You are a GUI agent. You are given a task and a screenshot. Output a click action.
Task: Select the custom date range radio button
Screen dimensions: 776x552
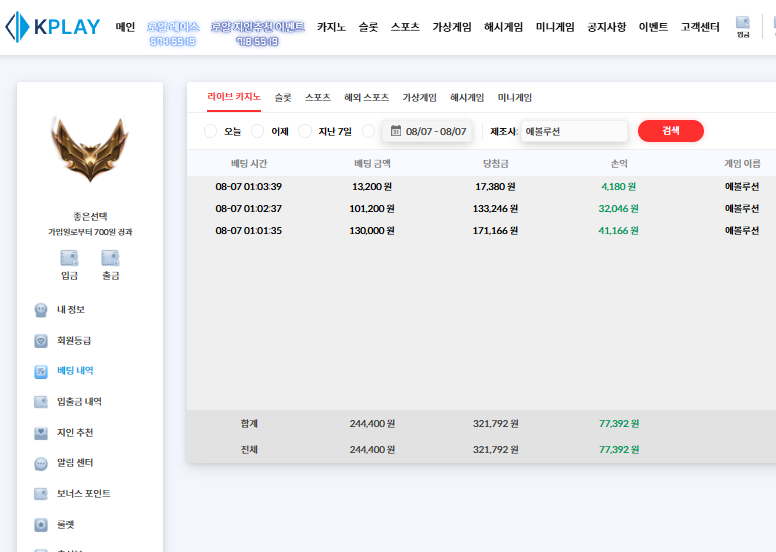[x=368, y=131]
